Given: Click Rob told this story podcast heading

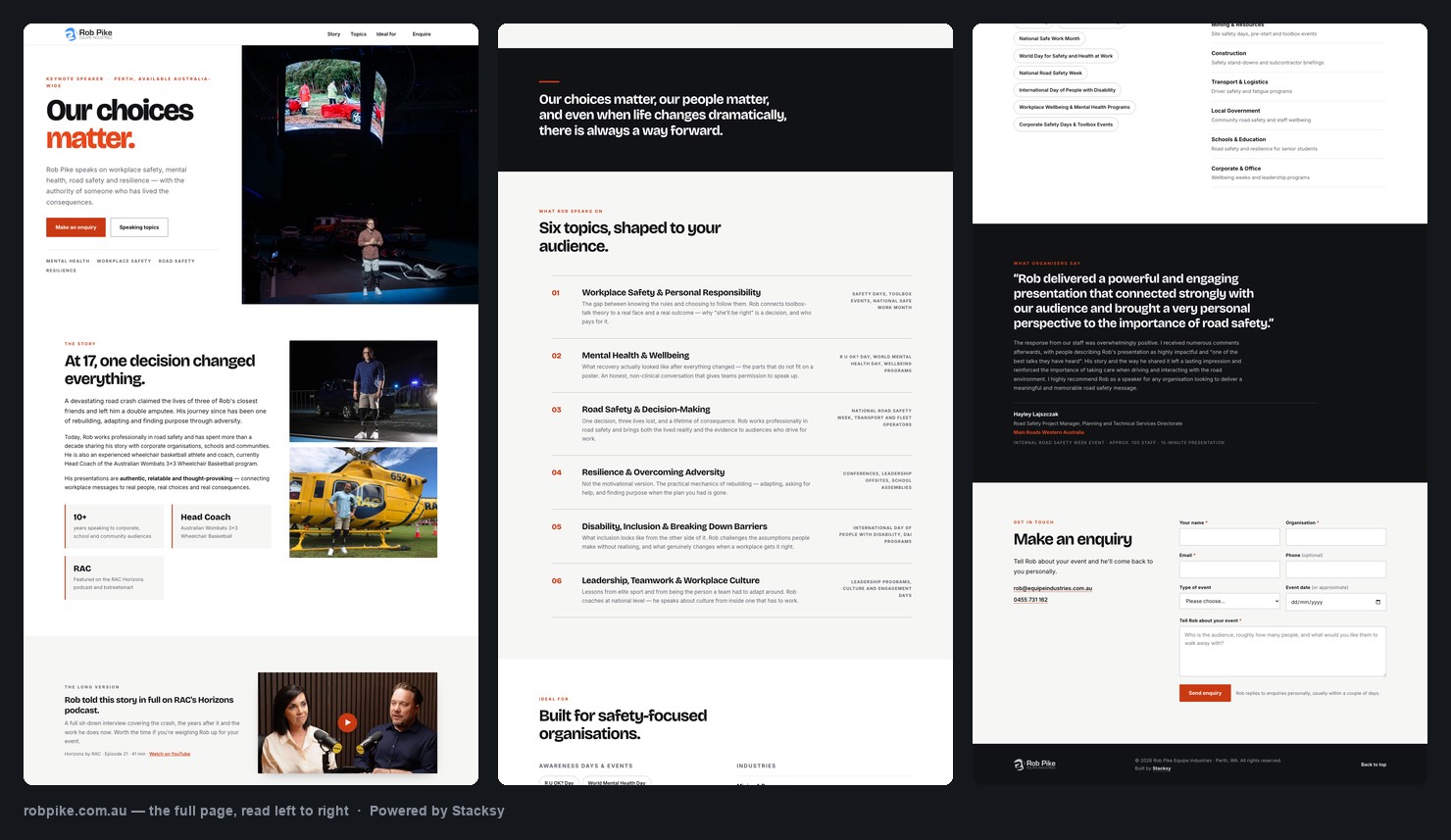Looking at the screenshot, I should (149, 705).
